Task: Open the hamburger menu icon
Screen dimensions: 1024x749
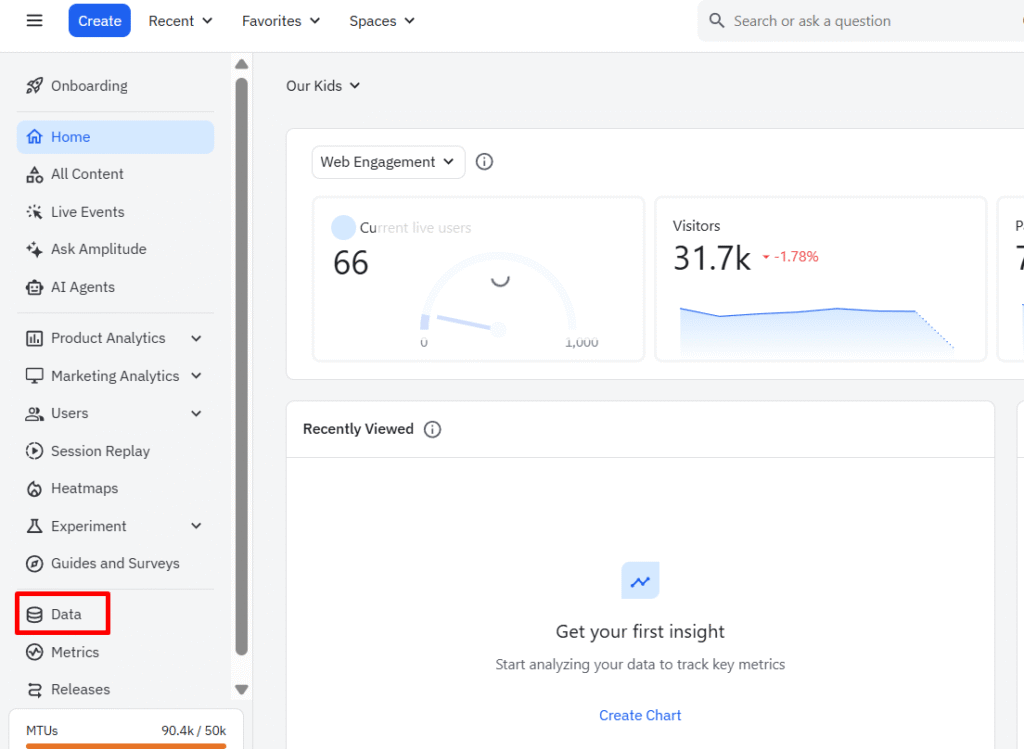Action: coord(34,21)
